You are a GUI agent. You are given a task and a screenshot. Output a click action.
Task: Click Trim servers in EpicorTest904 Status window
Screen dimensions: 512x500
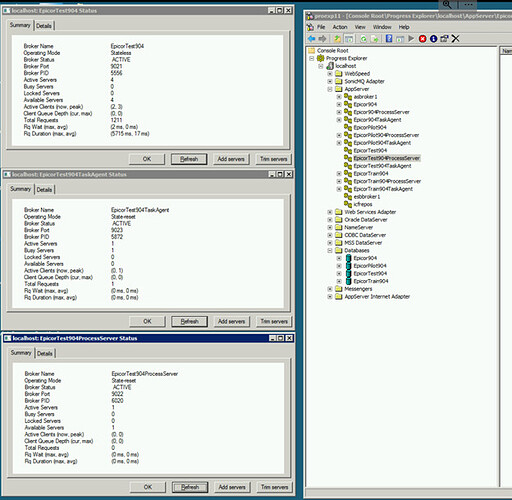point(273,159)
